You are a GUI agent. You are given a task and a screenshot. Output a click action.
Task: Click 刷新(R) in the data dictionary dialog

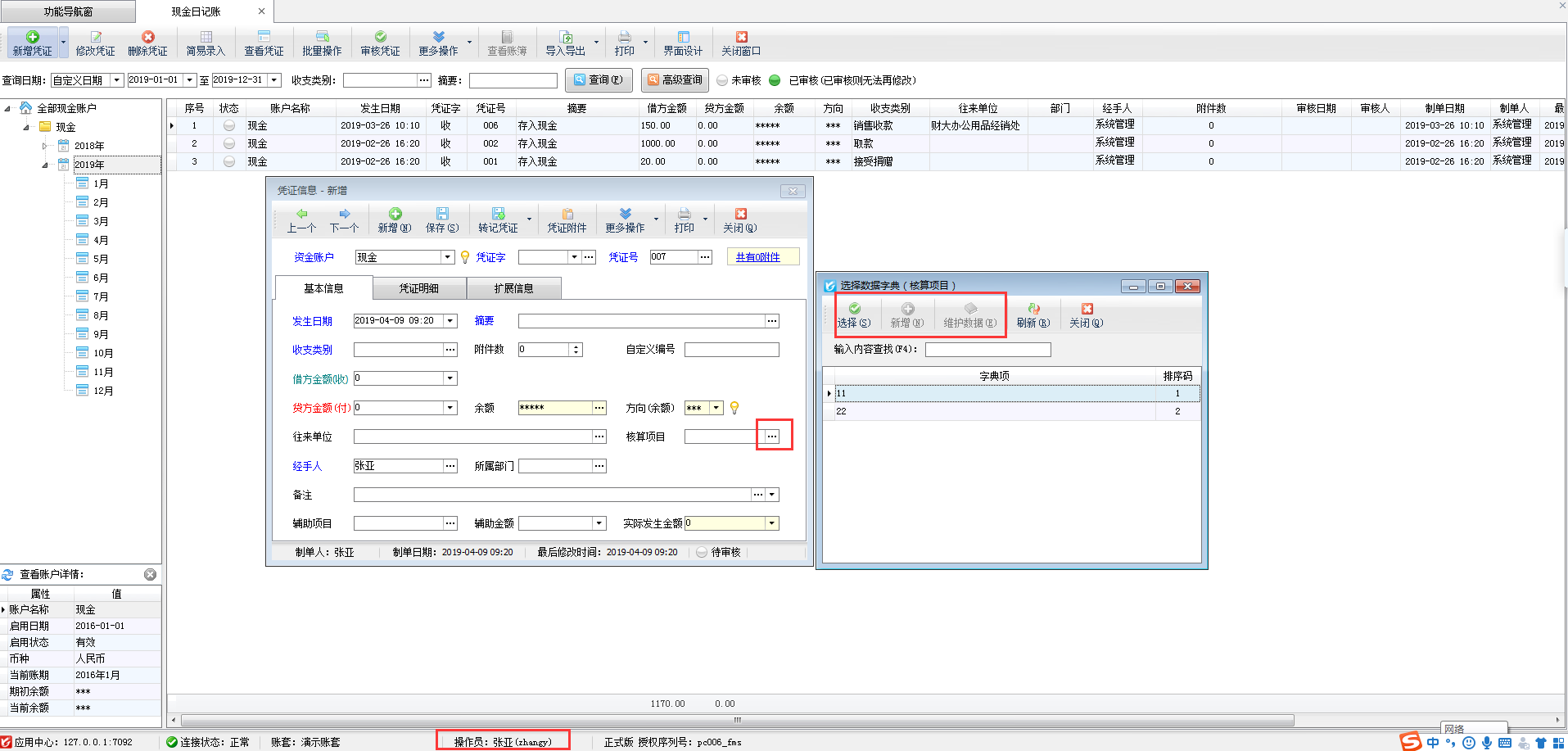[x=1033, y=314]
